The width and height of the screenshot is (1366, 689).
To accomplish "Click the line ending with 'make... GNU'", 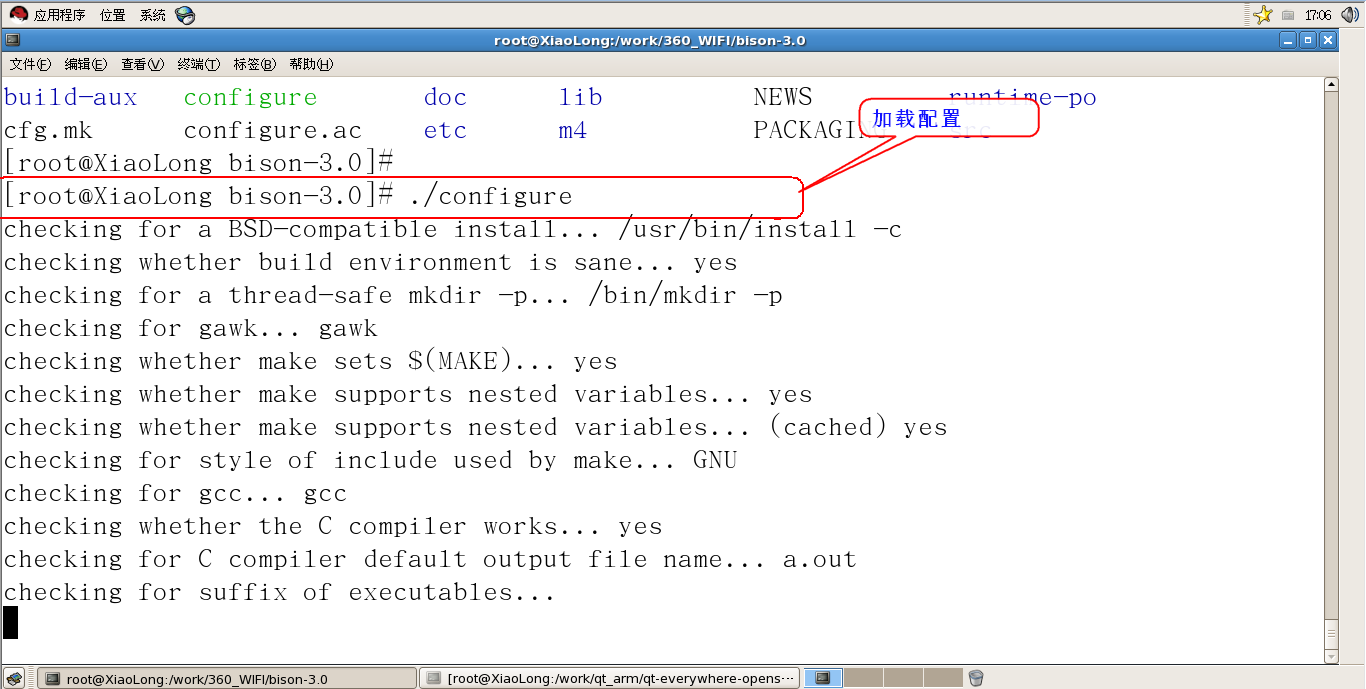I will 371,460.
